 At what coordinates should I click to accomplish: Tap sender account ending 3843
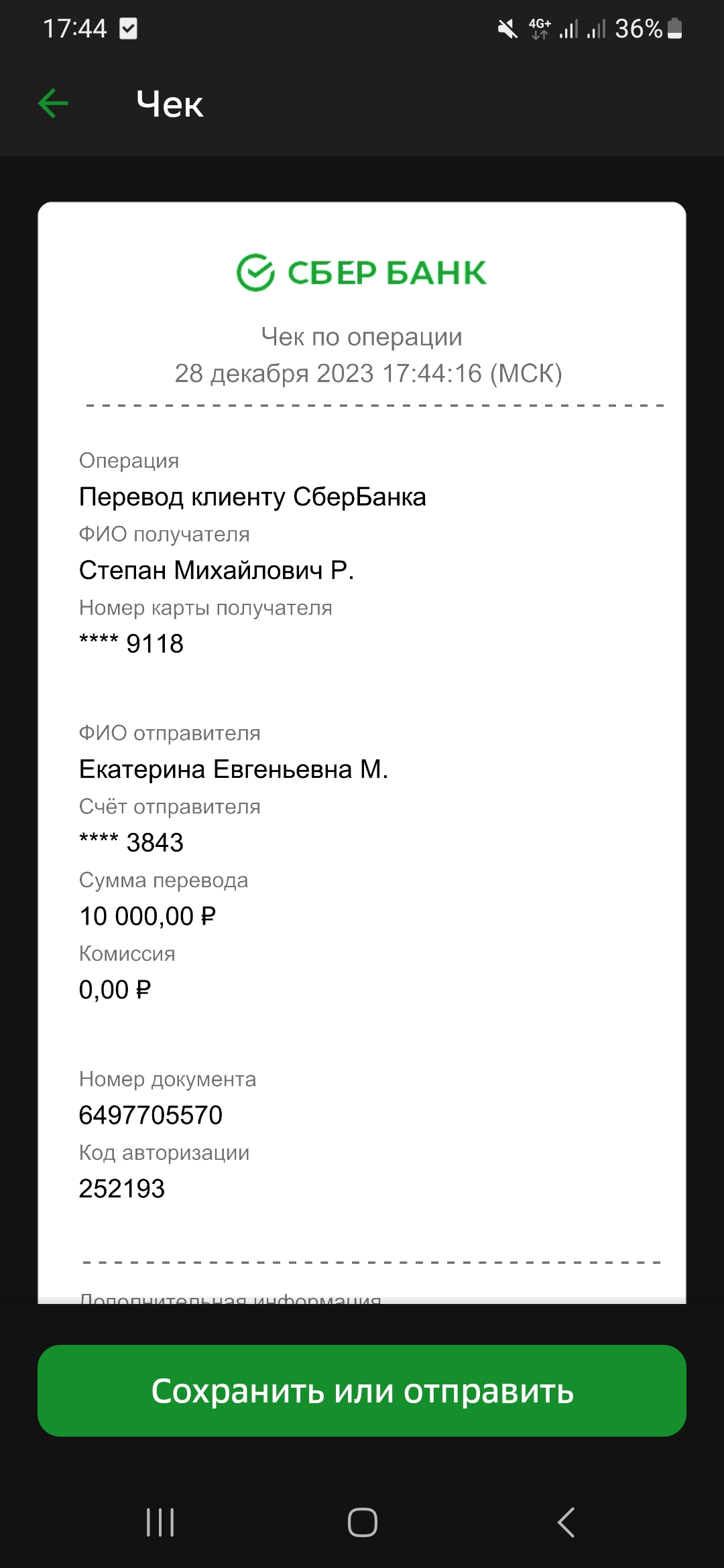click(131, 843)
